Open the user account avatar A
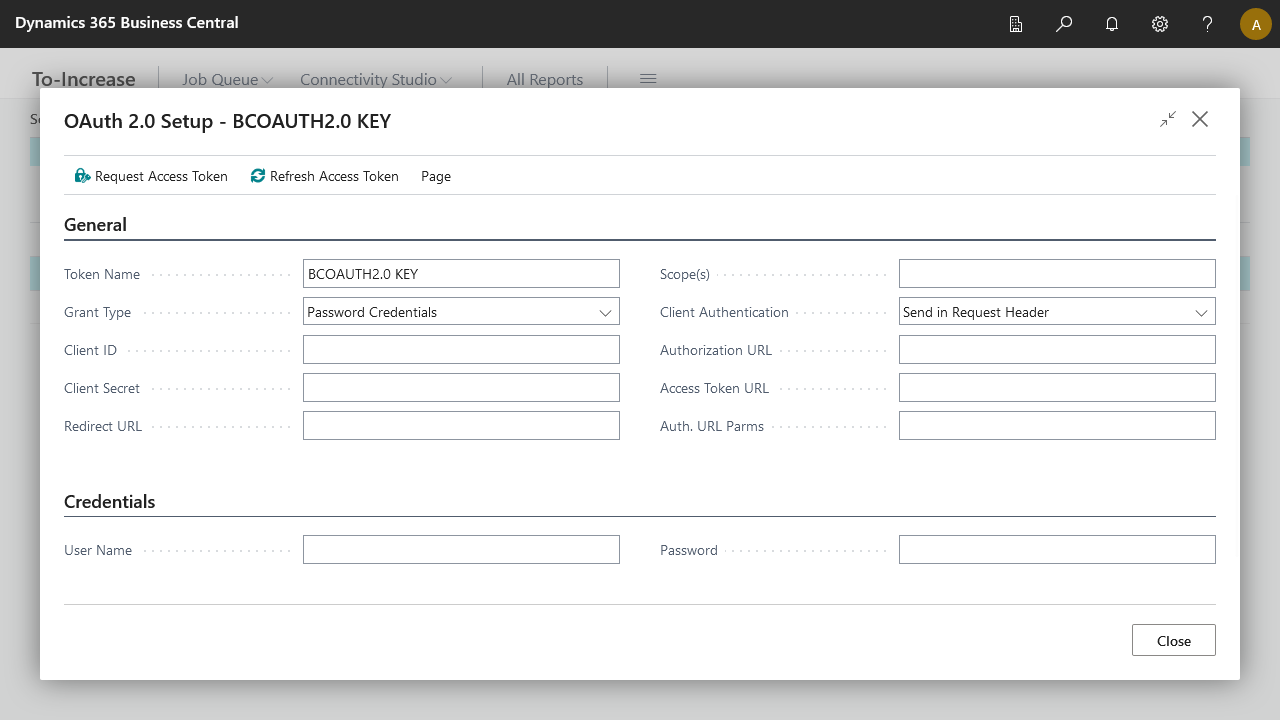The width and height of the screenshot is (1280, 720). point(1256,24)
